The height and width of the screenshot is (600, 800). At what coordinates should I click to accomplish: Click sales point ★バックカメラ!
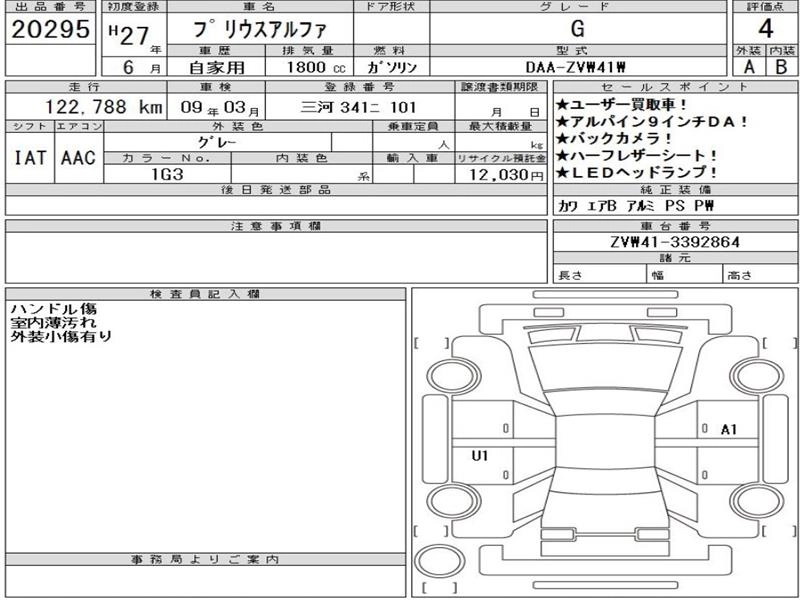tap(614, 139)
